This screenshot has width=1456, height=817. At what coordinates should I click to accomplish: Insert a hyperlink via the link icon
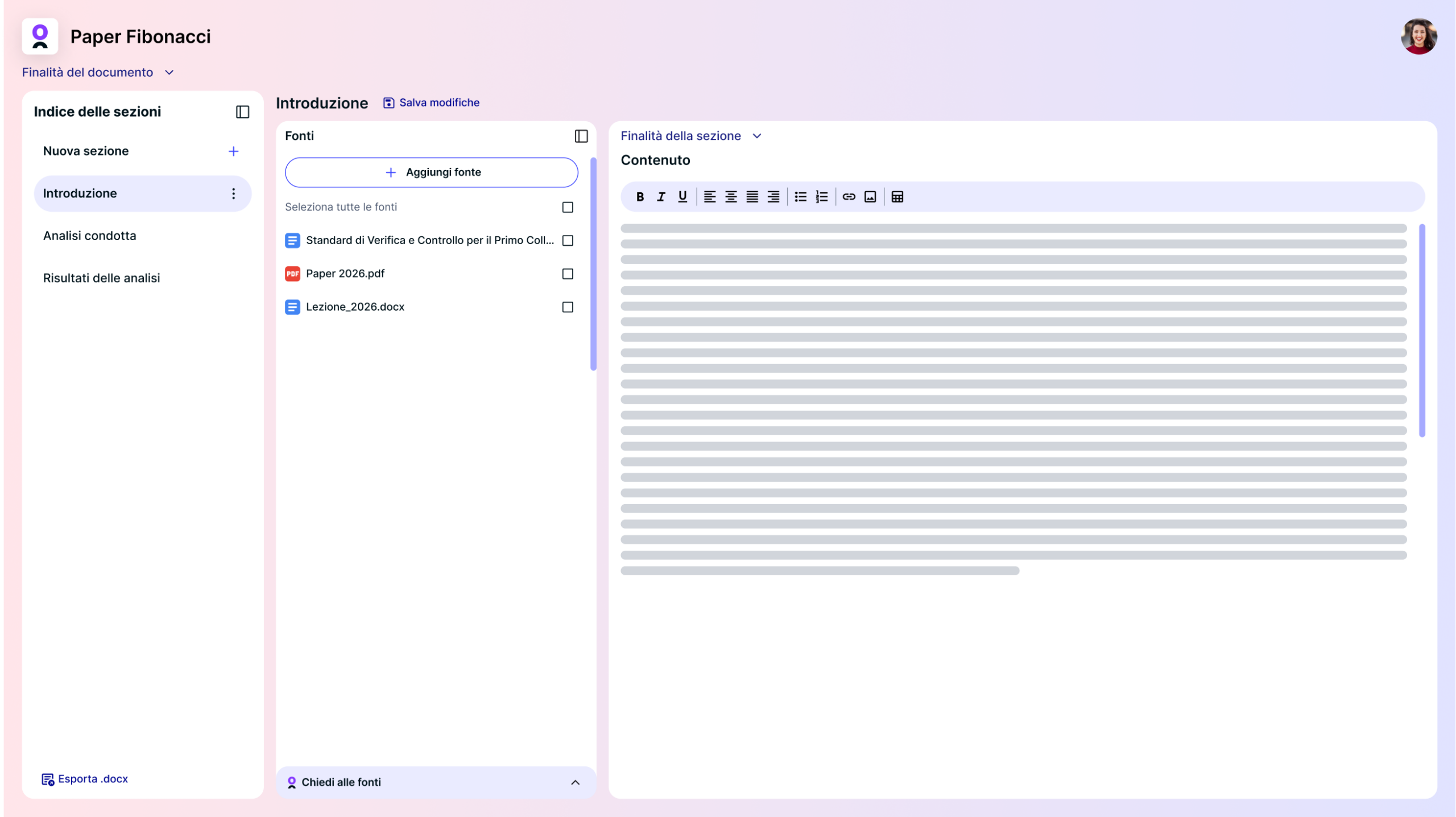point(849,197)
